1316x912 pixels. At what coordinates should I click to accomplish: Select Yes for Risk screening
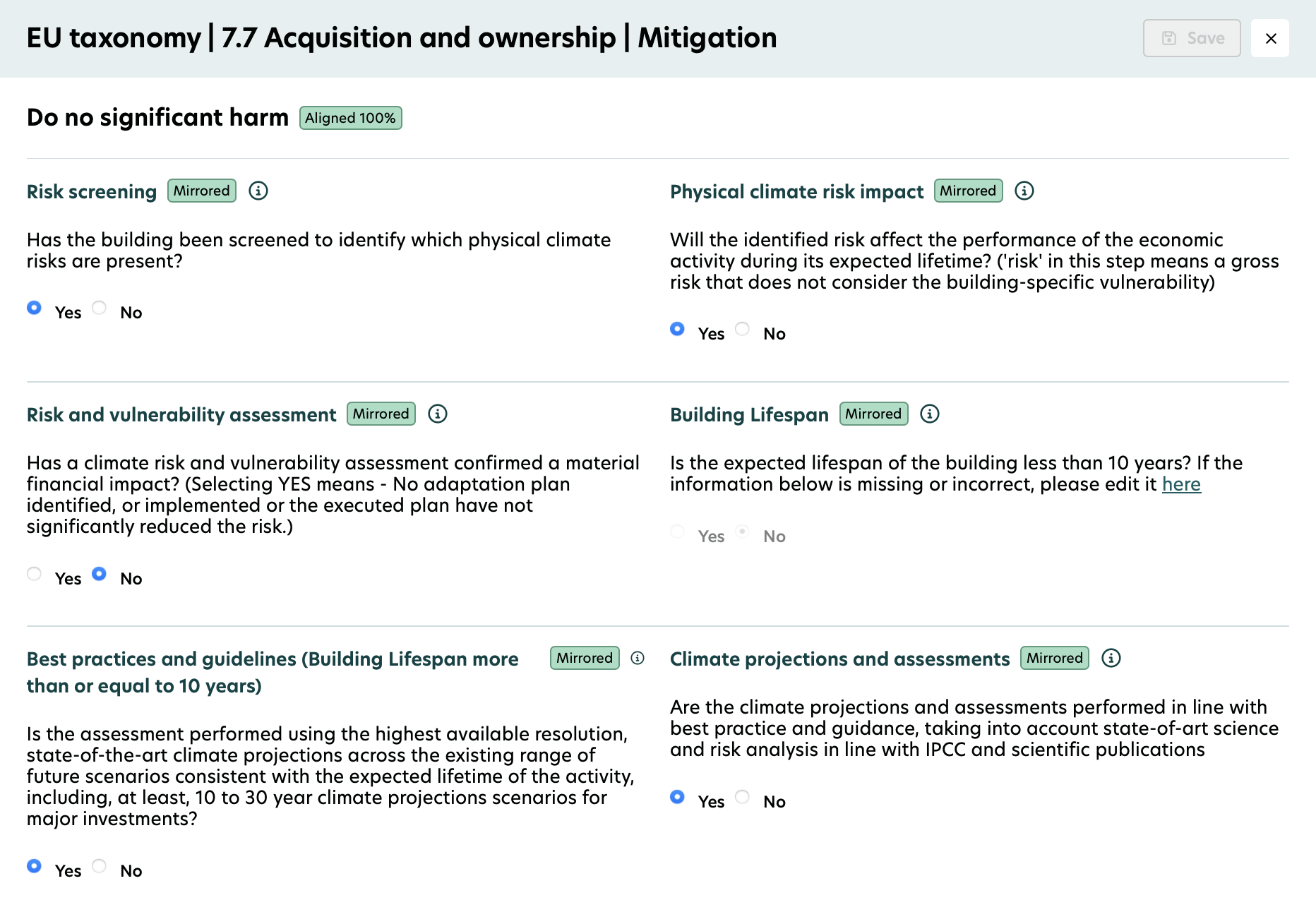pos(34,308)
